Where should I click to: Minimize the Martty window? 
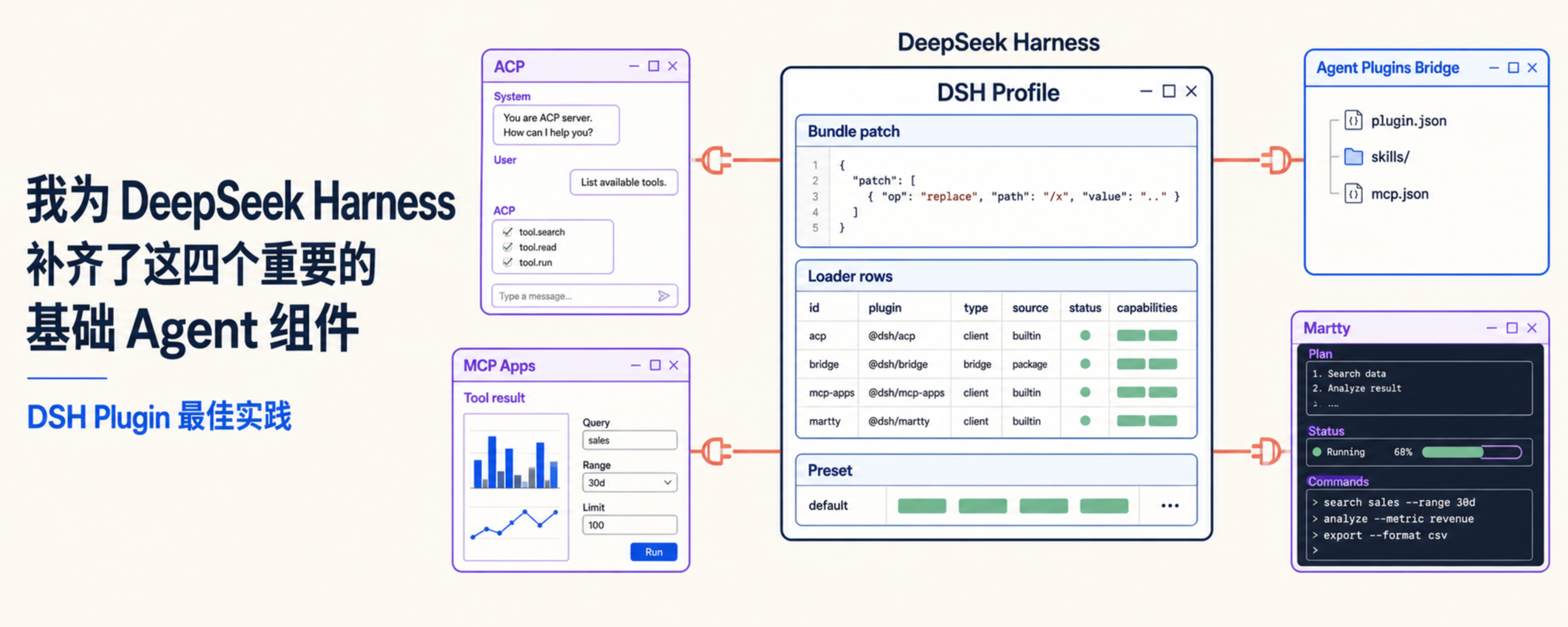(x=1491, y=328)
